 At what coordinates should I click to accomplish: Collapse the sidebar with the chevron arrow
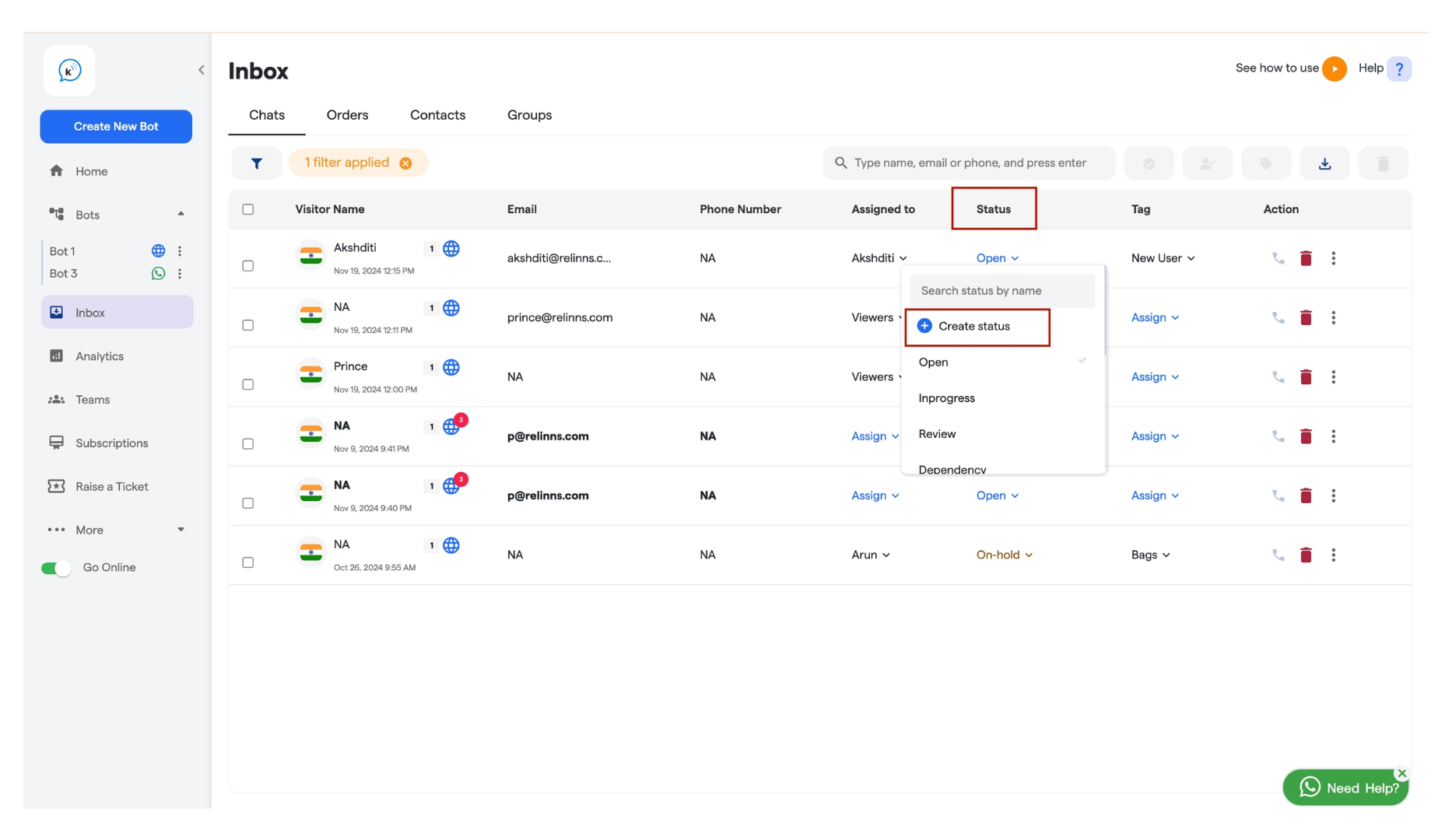(202, 70)
